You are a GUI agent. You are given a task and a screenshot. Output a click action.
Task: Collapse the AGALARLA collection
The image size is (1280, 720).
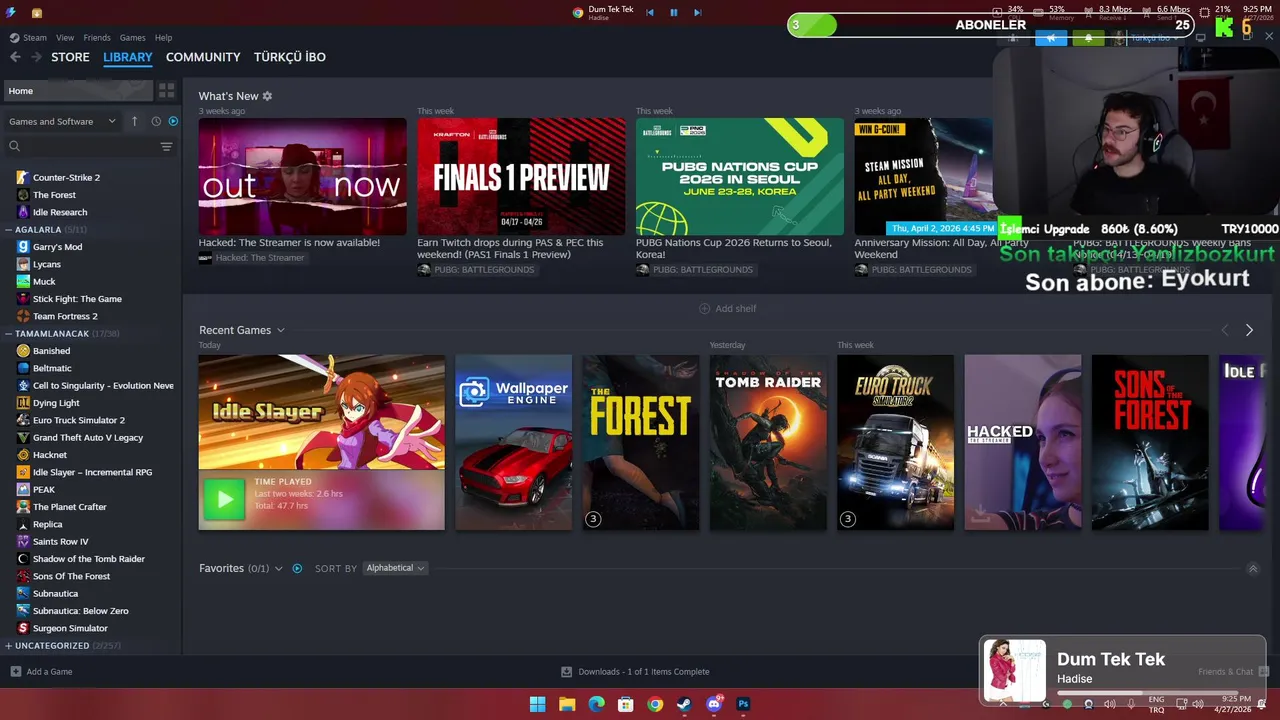[8, 229]
